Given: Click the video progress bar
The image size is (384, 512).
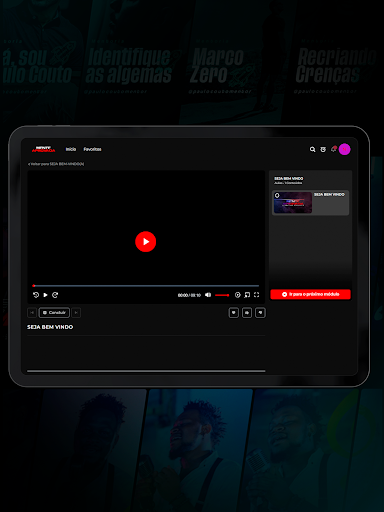Looking at the screenshot, I should coord(146,286).
